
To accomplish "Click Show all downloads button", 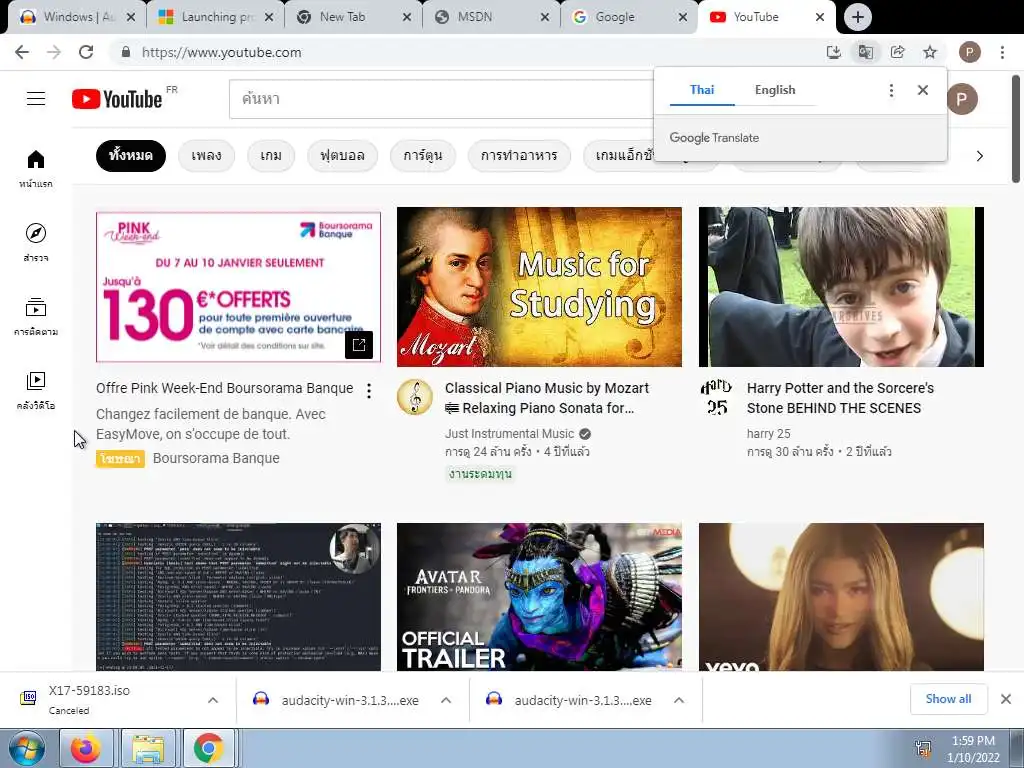I will (948, 699).
